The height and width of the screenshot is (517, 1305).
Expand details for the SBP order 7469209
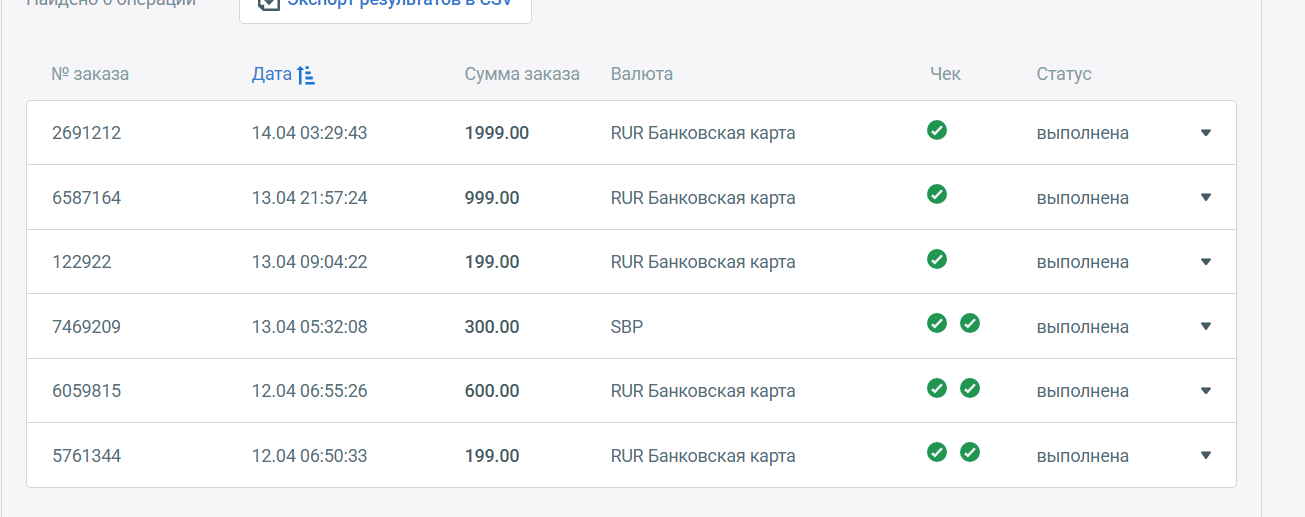(1206, 326)
